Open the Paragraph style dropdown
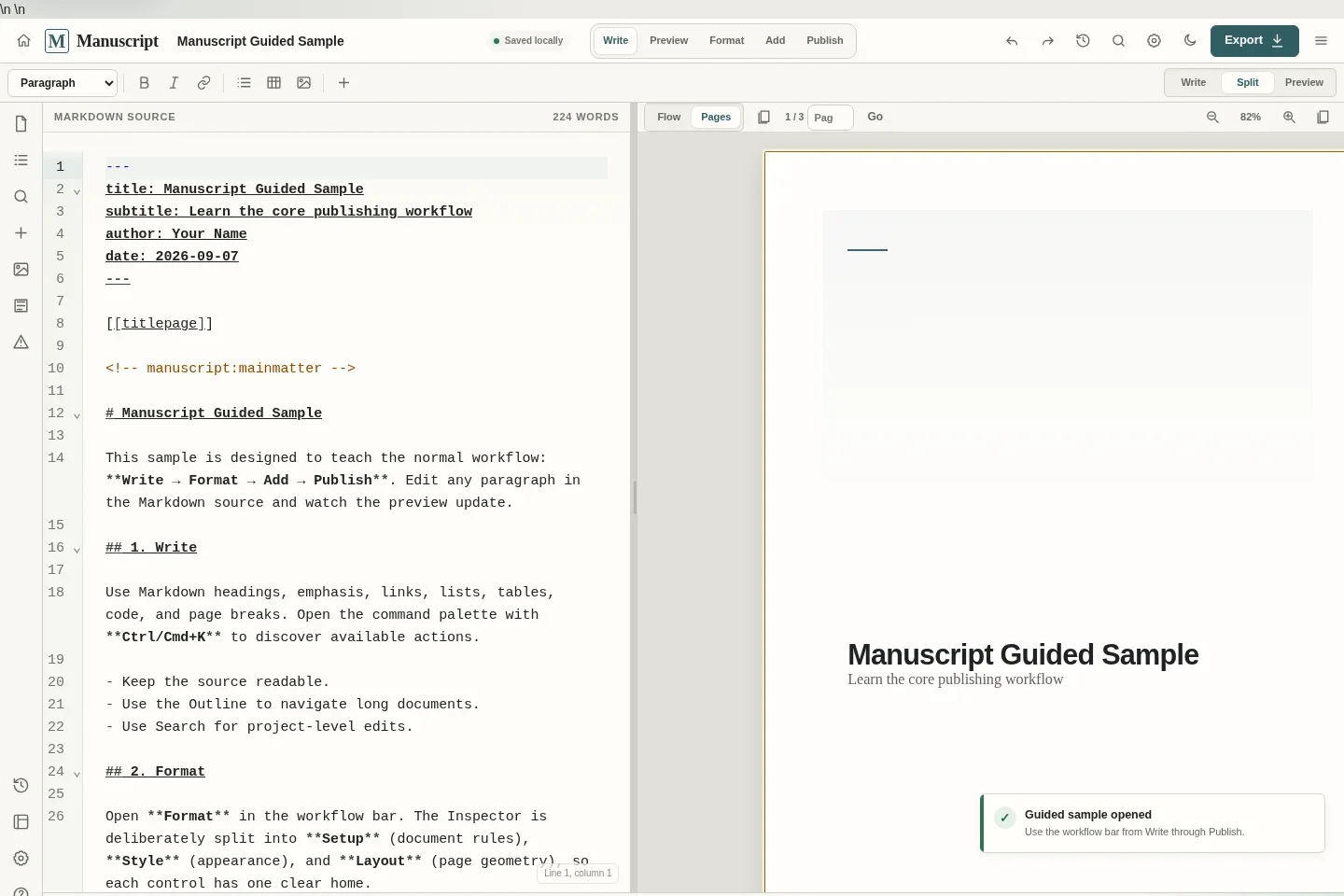 [63, 83]
